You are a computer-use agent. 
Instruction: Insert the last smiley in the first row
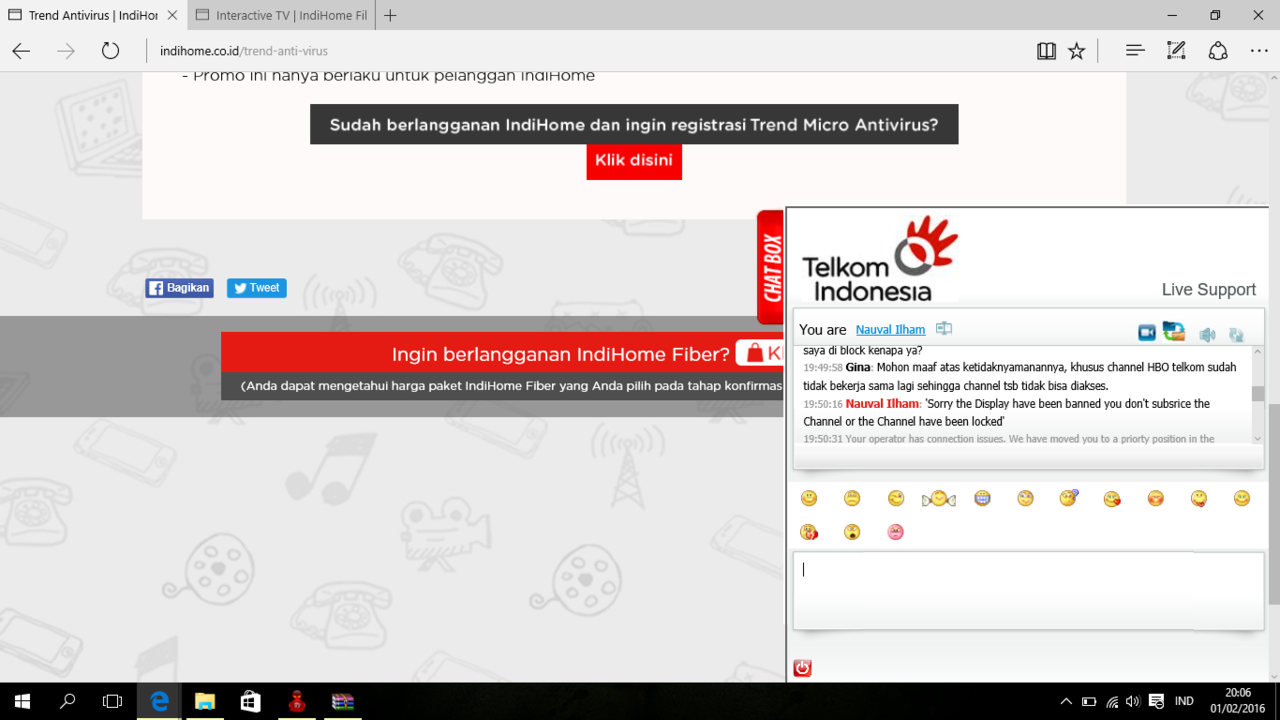coord(1242,498)
